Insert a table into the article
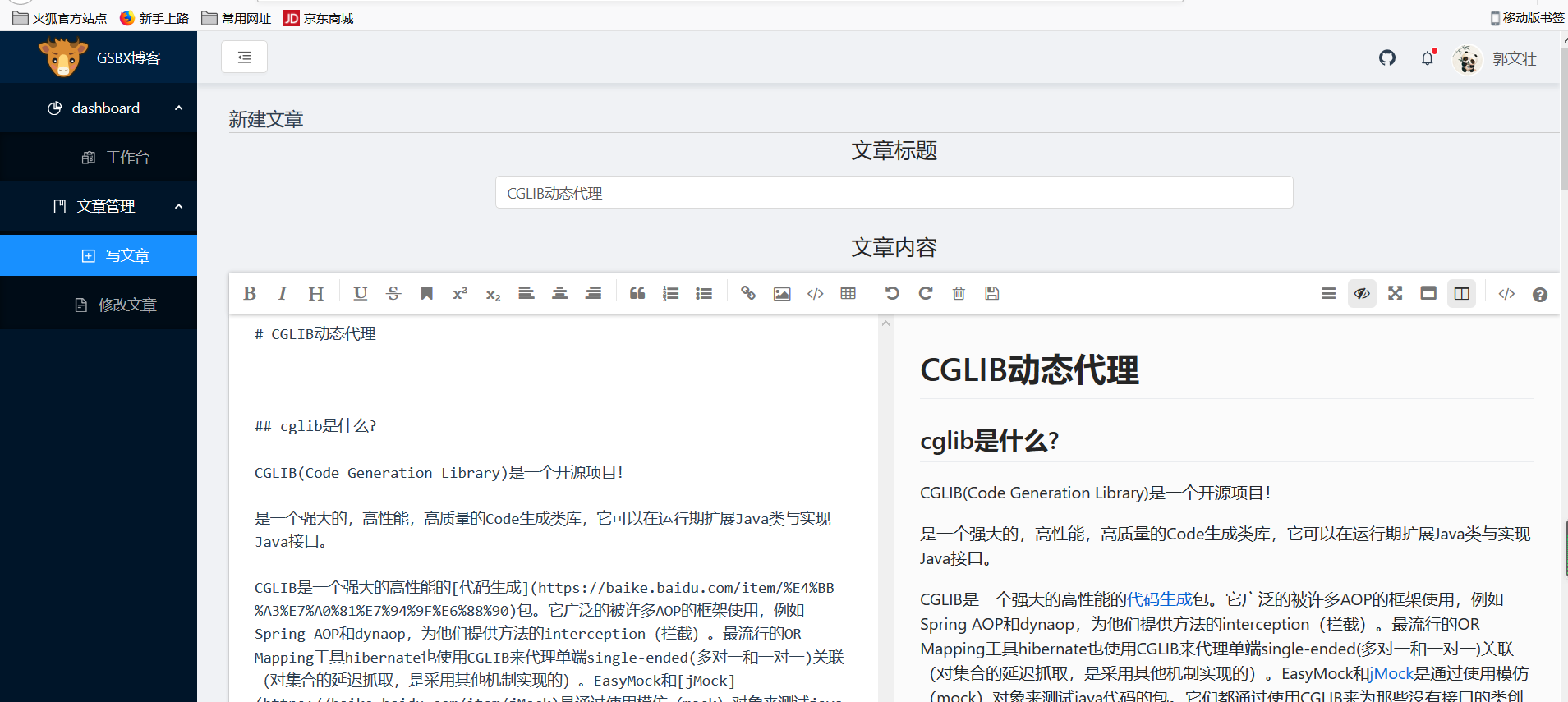 pos(848,293)
